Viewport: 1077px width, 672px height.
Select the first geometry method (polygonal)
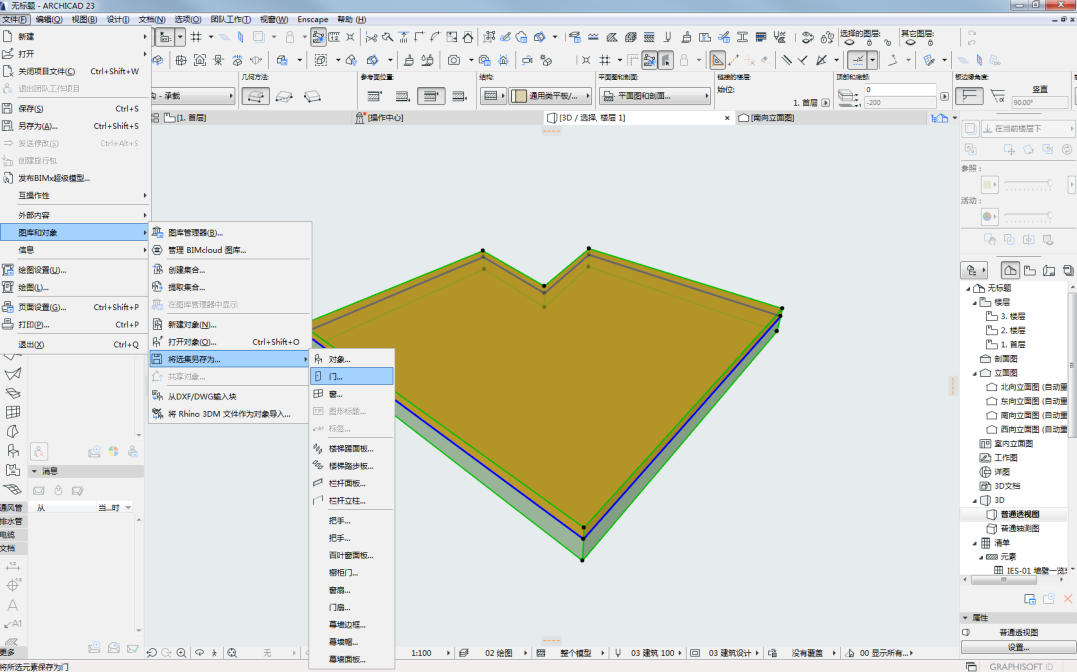[x=255, y=96]
